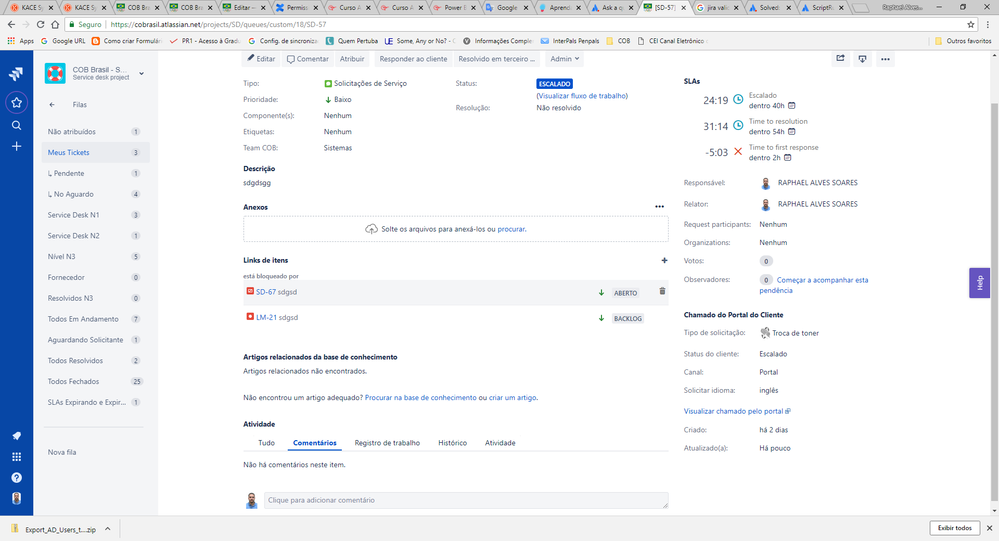Go back with Filas arrow
999x541 pixels.
52,105
